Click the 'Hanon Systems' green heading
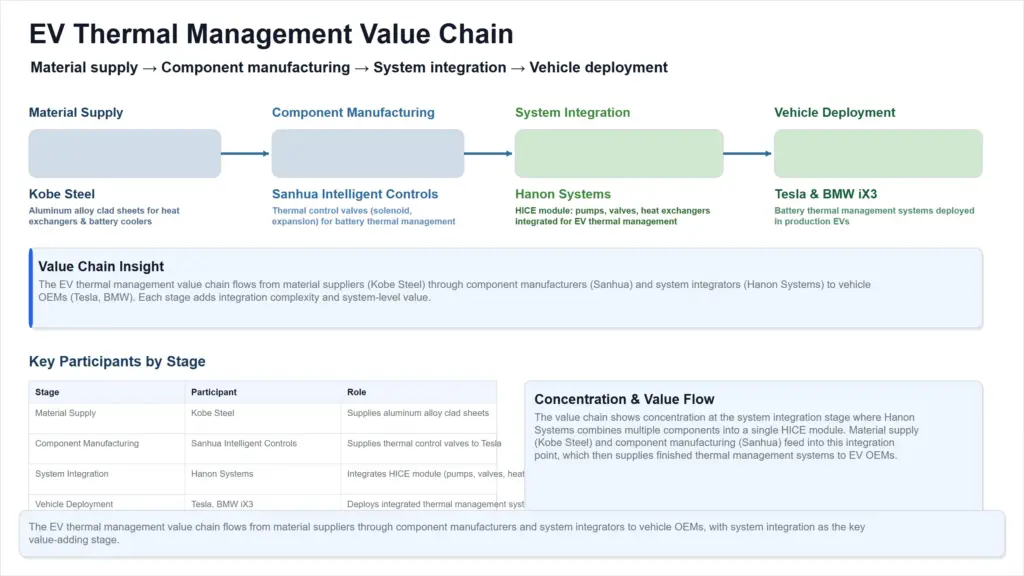Screen dimensions: 1024x576 pyautogui.click(x=563, y=194)
